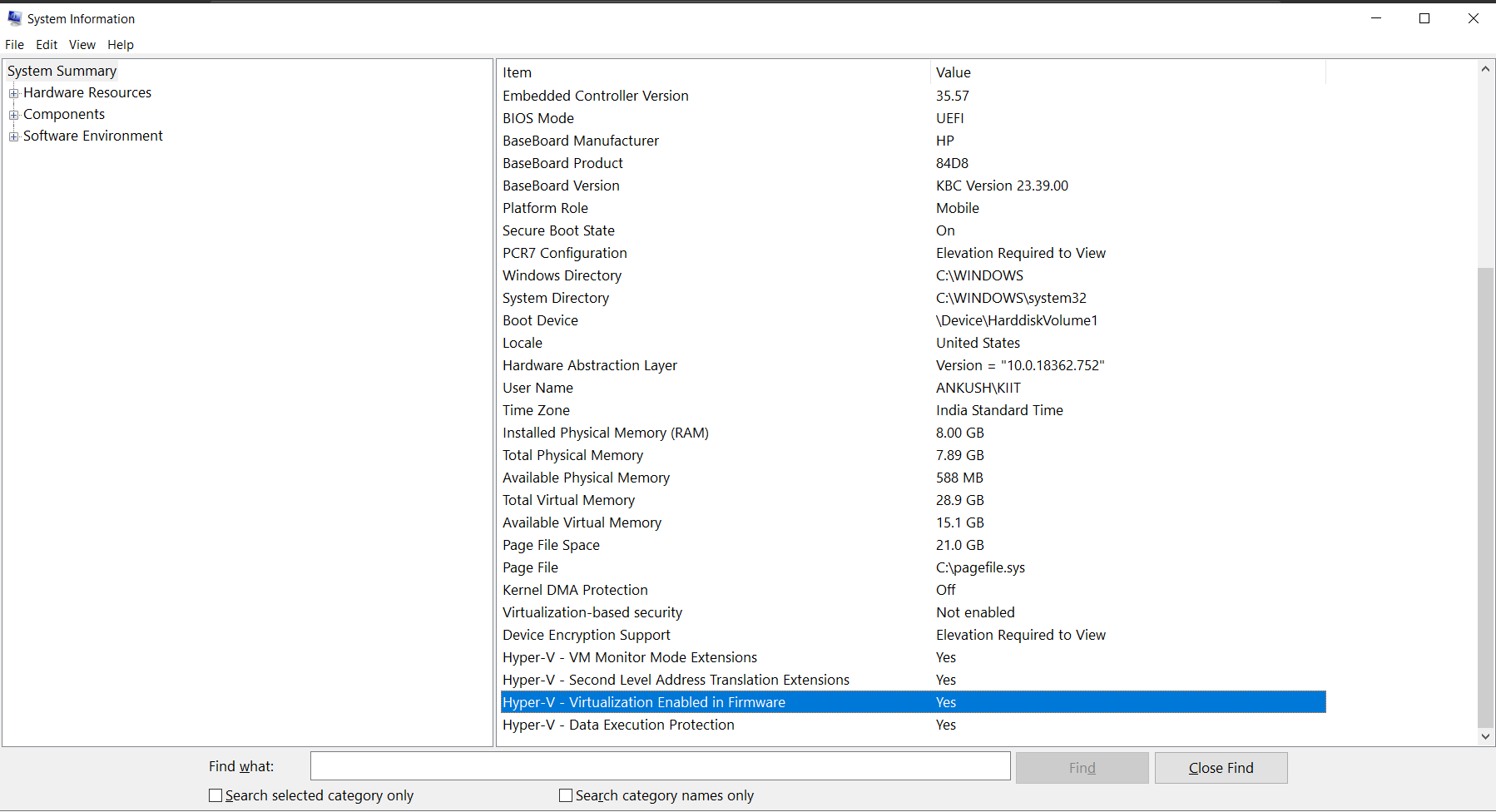Select Installed Physical Memory (RAM) row
The width and height of the screenshot is (1496, 812).
coord(913,433)
